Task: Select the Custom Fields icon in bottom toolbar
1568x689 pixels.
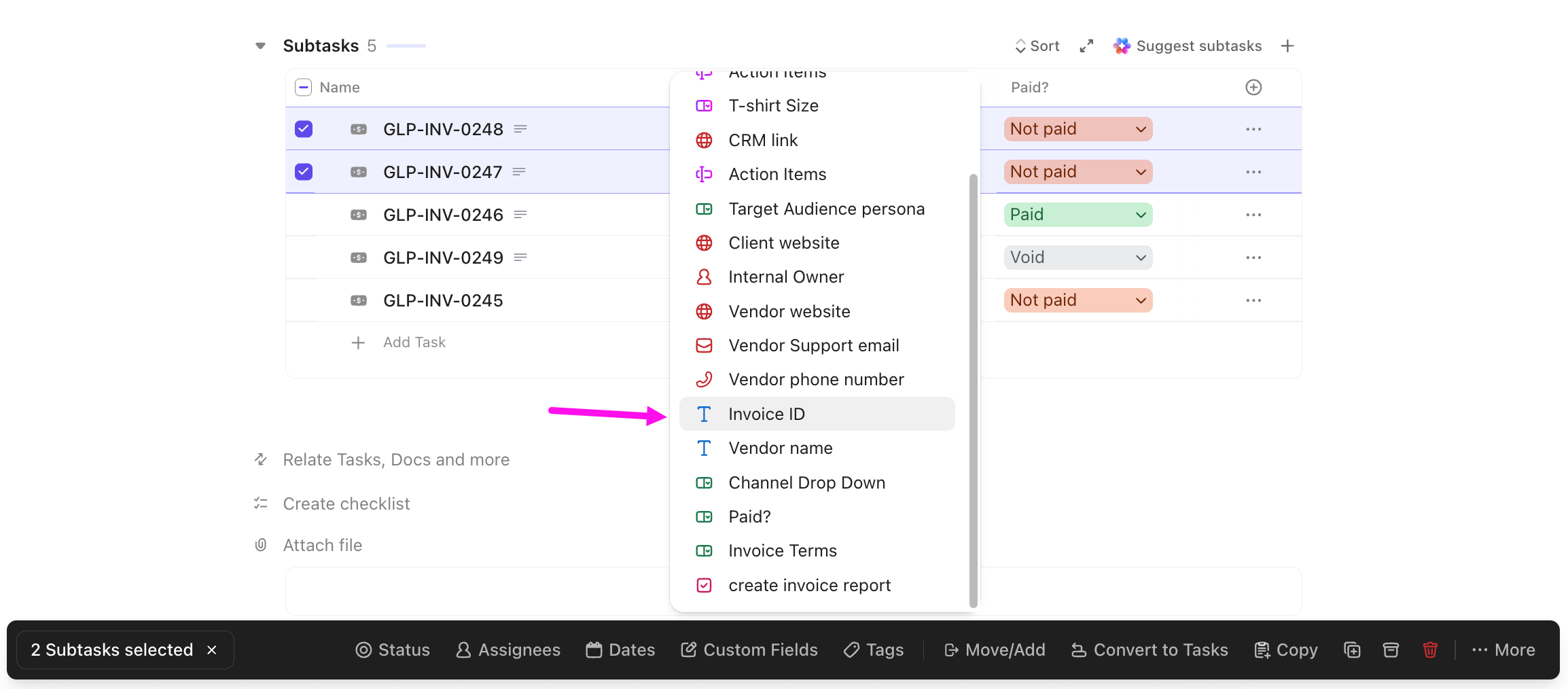Action: tap(689, 650)
